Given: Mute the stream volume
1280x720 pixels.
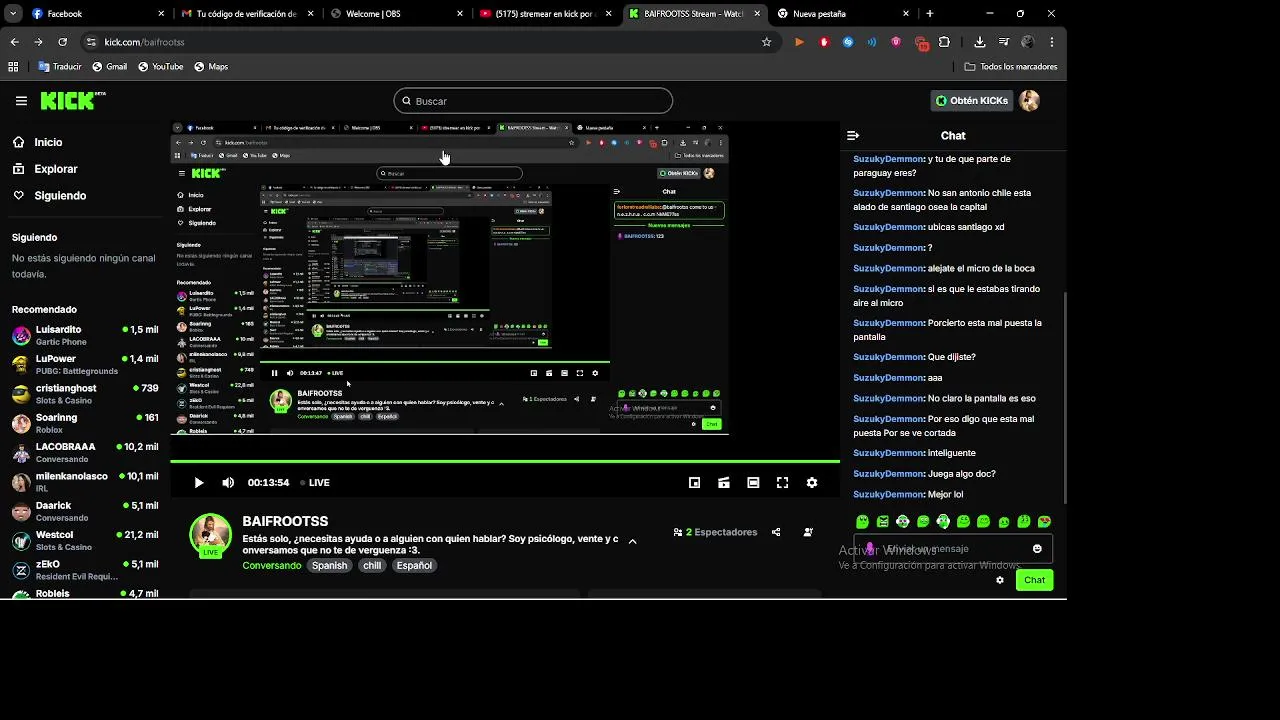Looking at the screenshot, I should 228,482.
